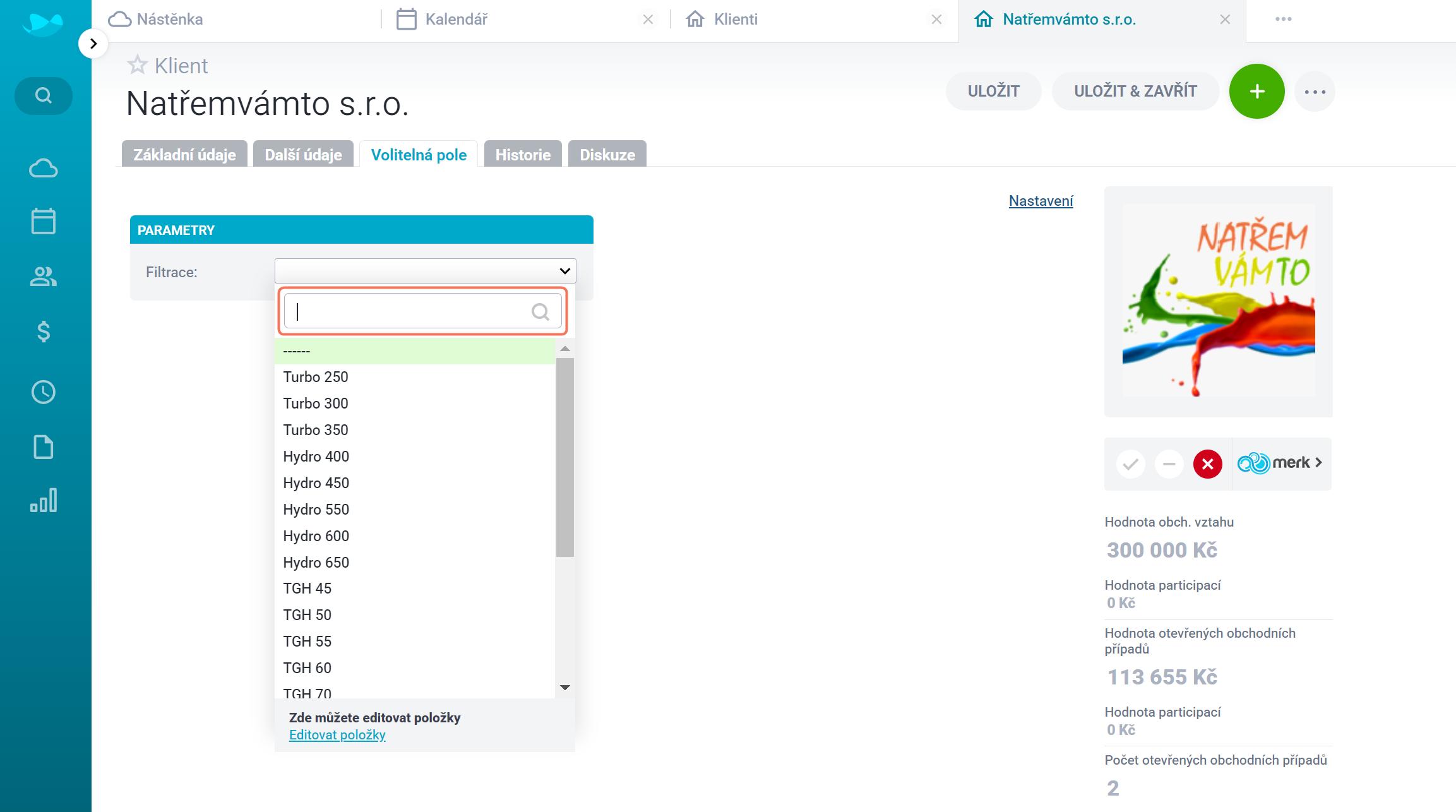Click the 300 000 Kč relationship value
Image resolution: width=1456 pixels, height=812 pixels.
coord(1162,550)
